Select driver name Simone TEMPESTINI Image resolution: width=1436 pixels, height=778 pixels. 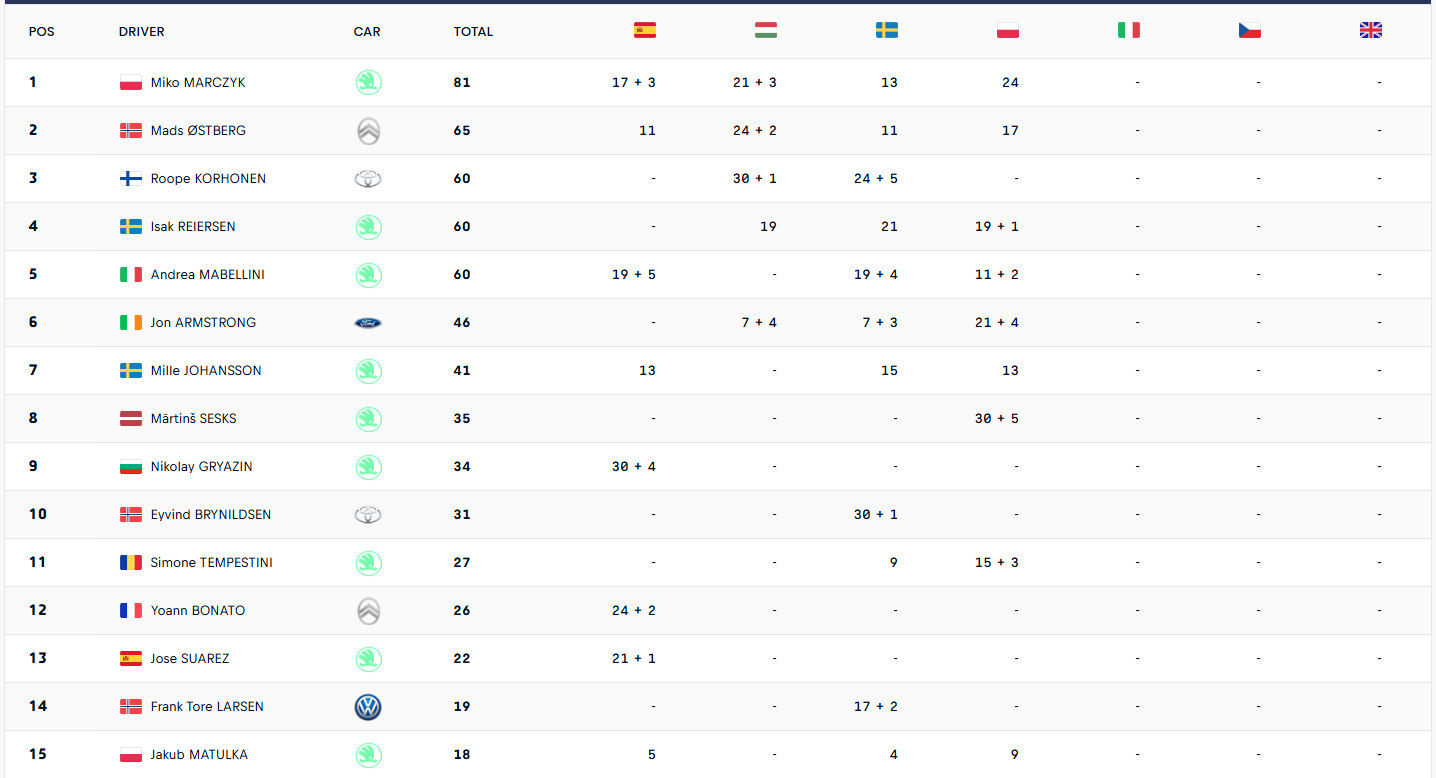click(211, 563)
